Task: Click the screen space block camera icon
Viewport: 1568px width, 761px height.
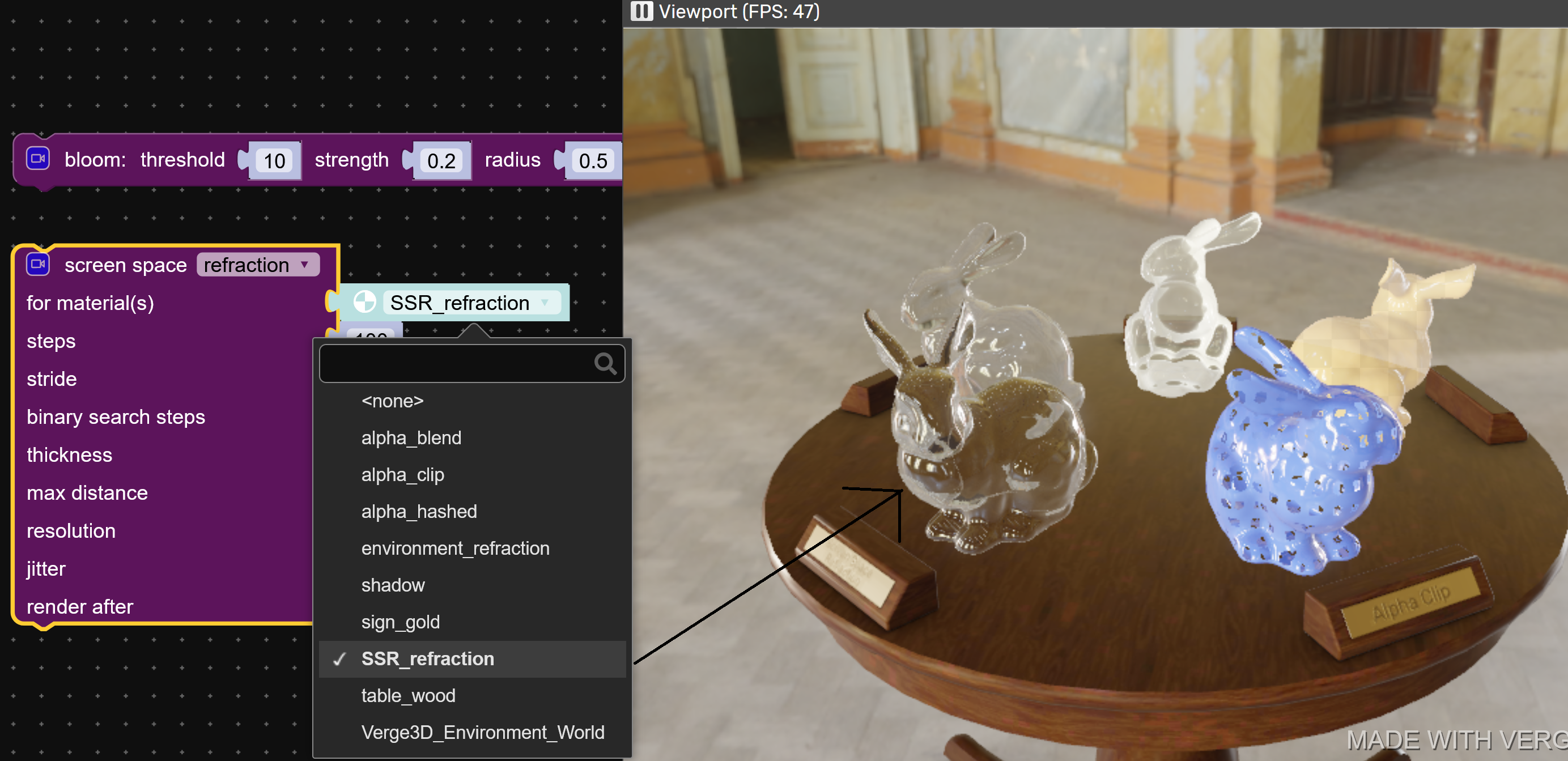Action: click(38, 264)
